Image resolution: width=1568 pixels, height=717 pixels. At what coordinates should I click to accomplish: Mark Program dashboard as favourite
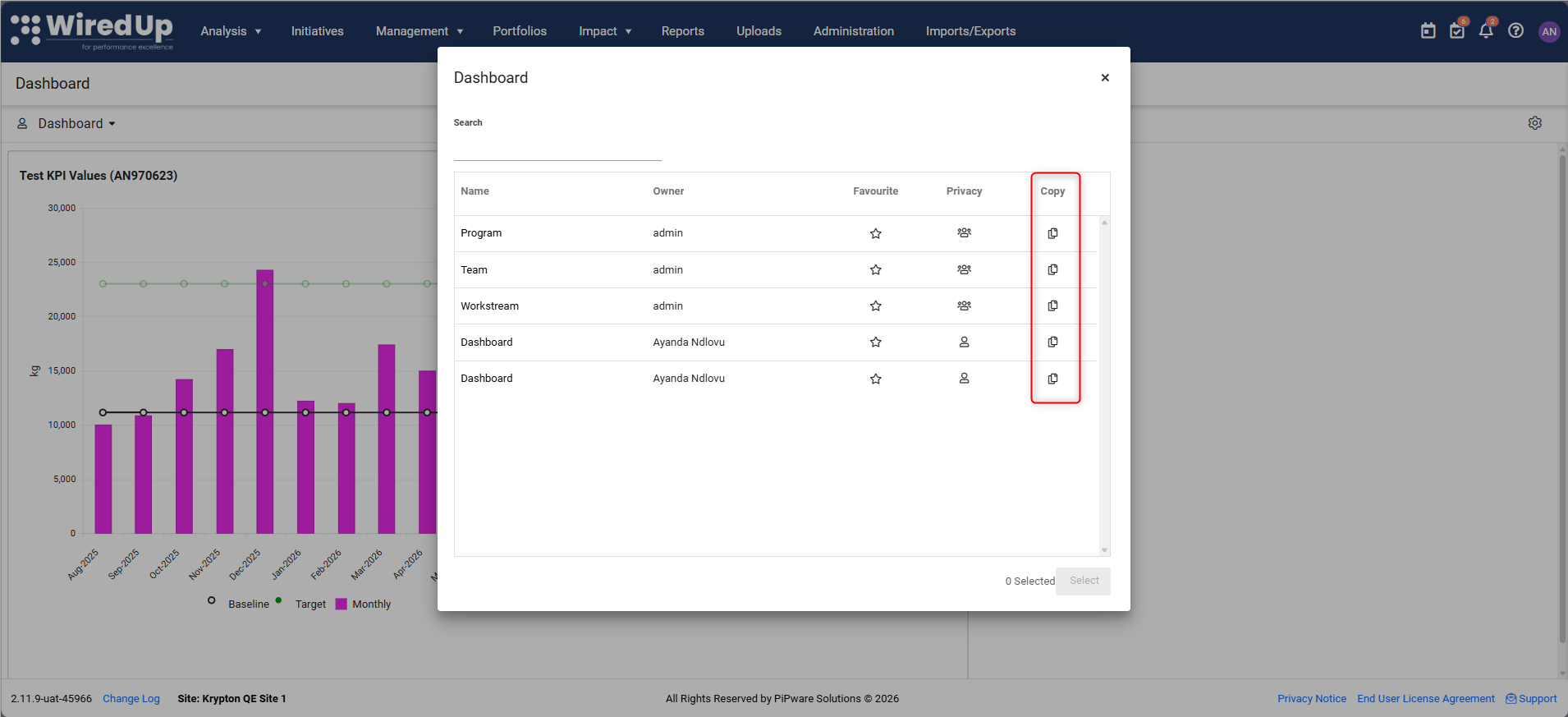876,233
